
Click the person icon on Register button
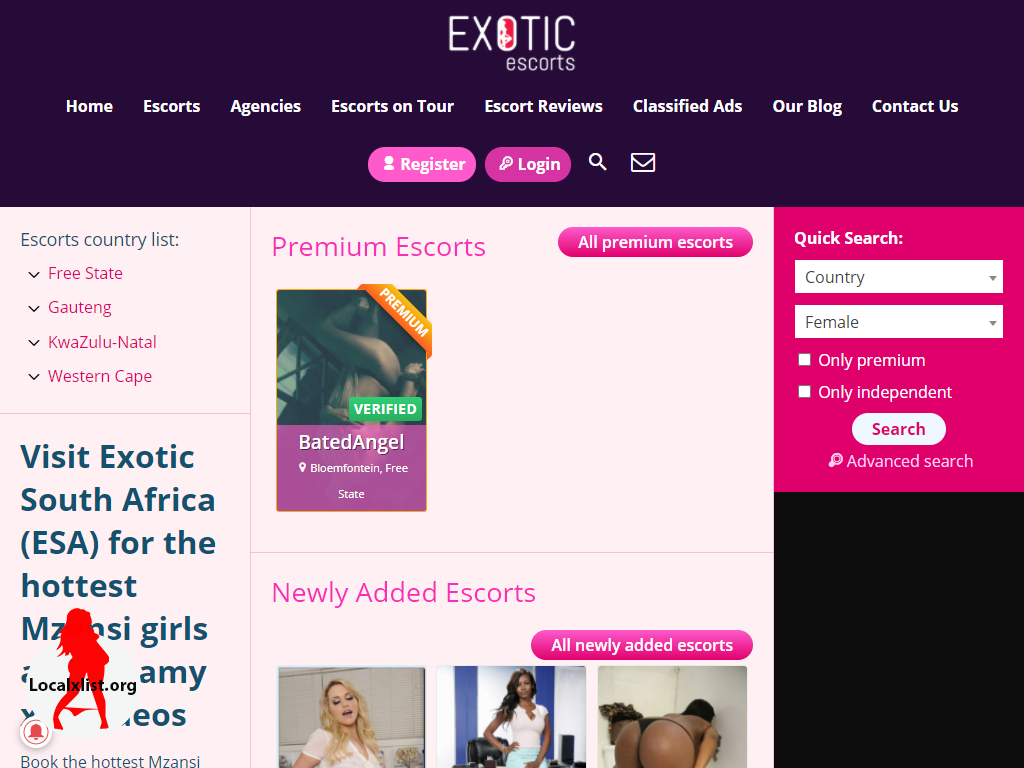coord(389,163)
